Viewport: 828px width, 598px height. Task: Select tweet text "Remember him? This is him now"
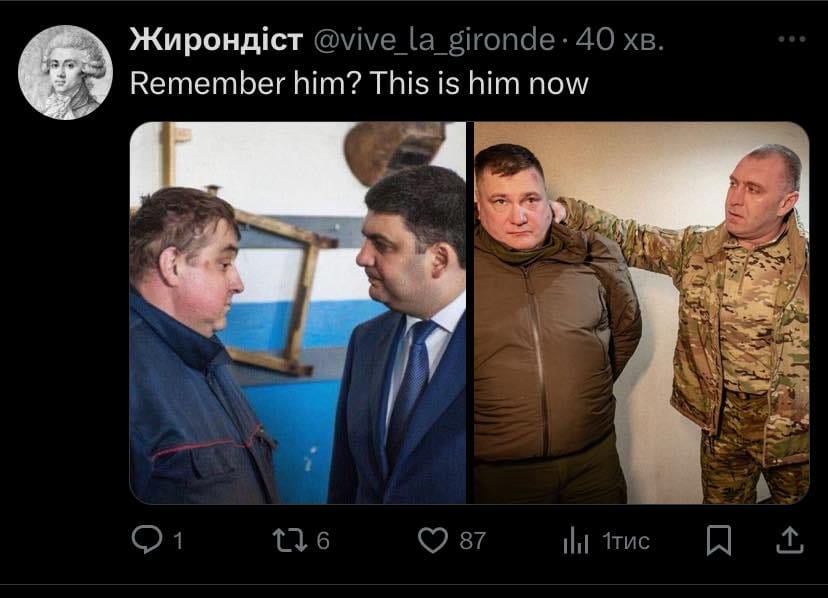(x=359, y=83)
